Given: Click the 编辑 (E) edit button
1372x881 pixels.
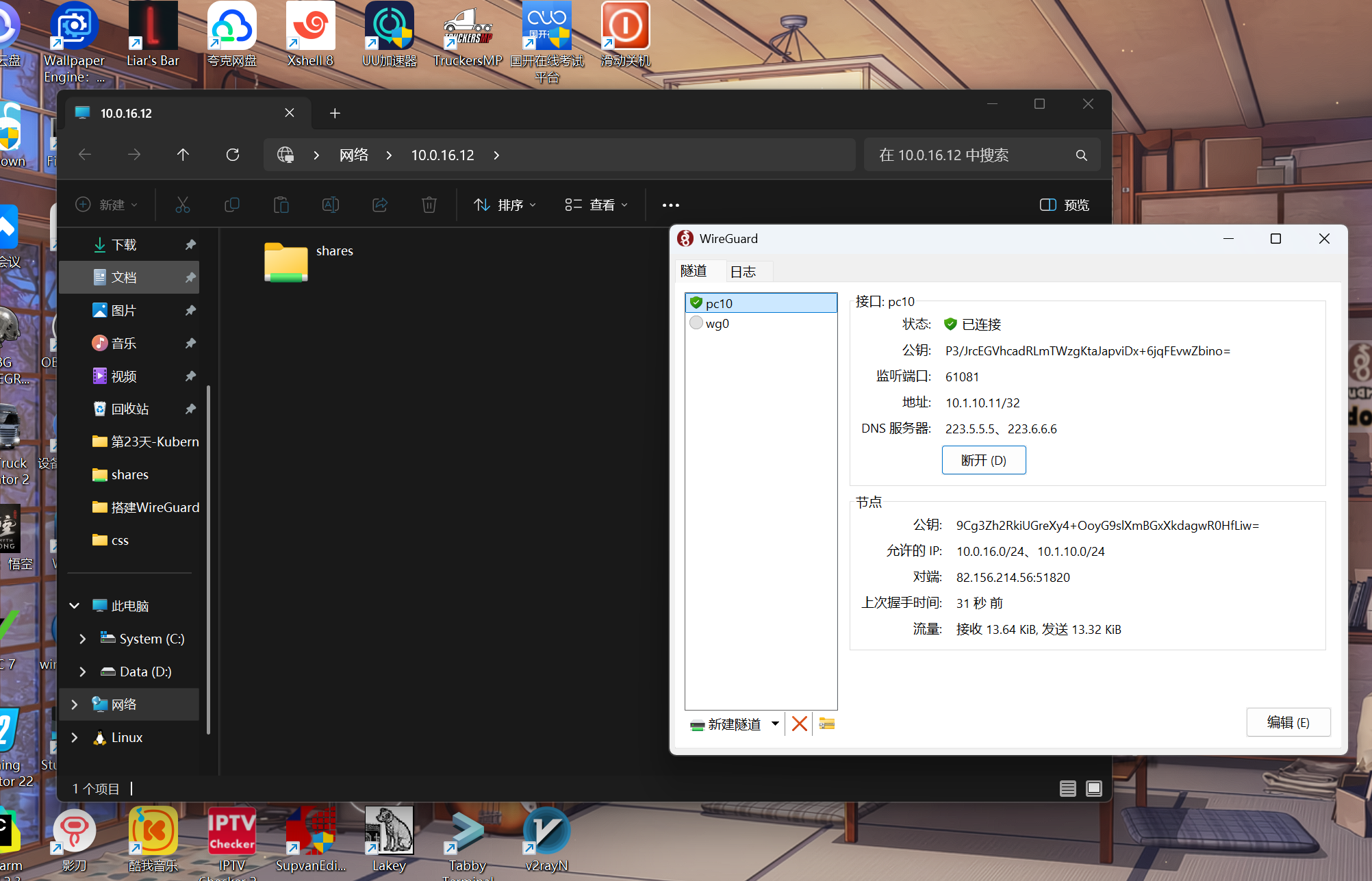Looking at the screenshot, I should pyautogui.click(x=1288, y=722).
